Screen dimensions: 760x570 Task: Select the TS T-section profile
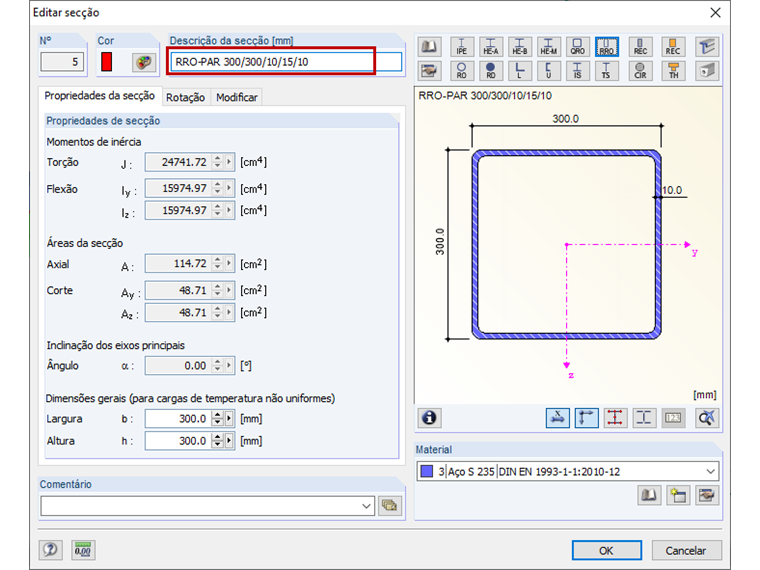pyautogui.click(x=607, y=71)
